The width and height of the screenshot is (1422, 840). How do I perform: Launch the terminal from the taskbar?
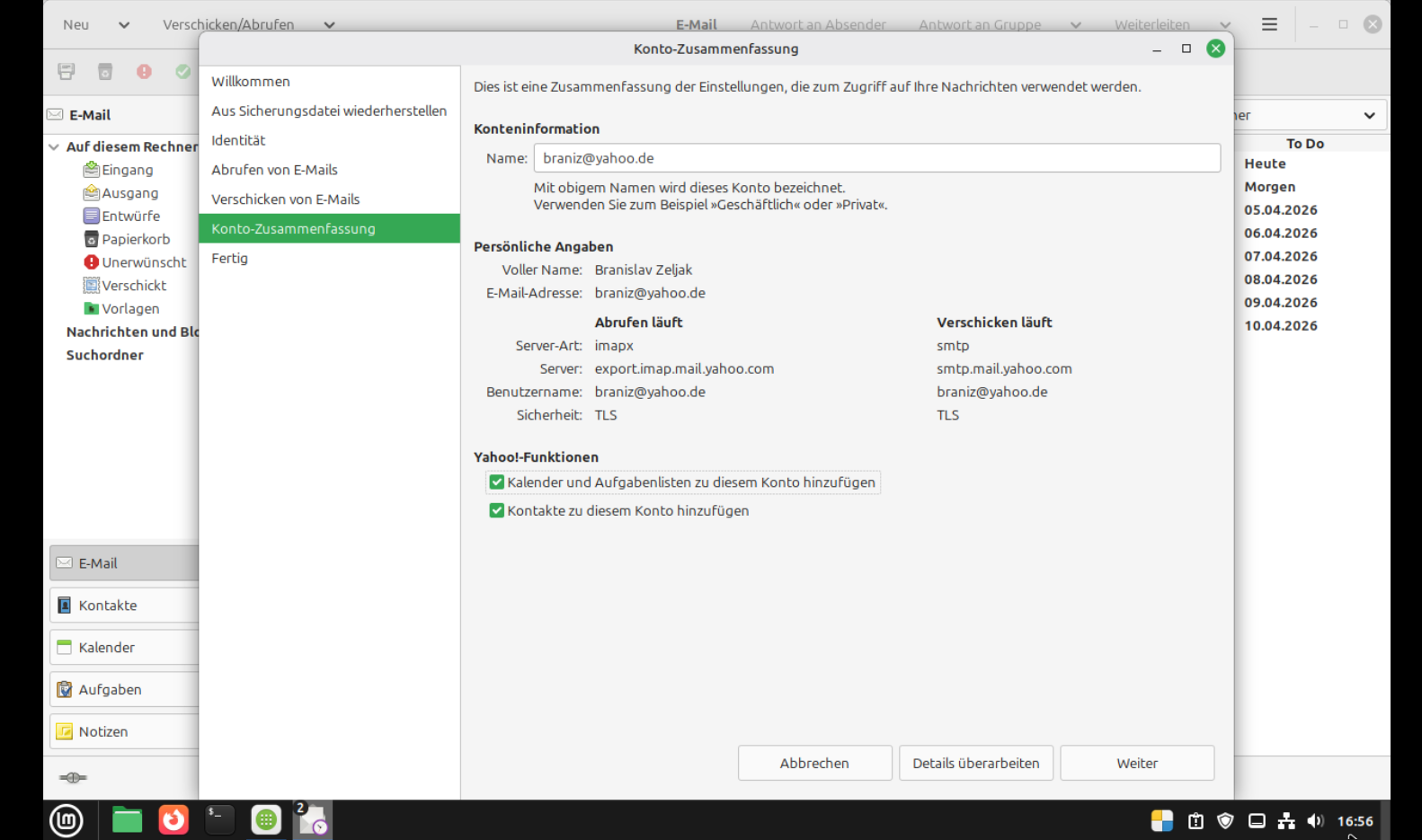tap(219, 819)
